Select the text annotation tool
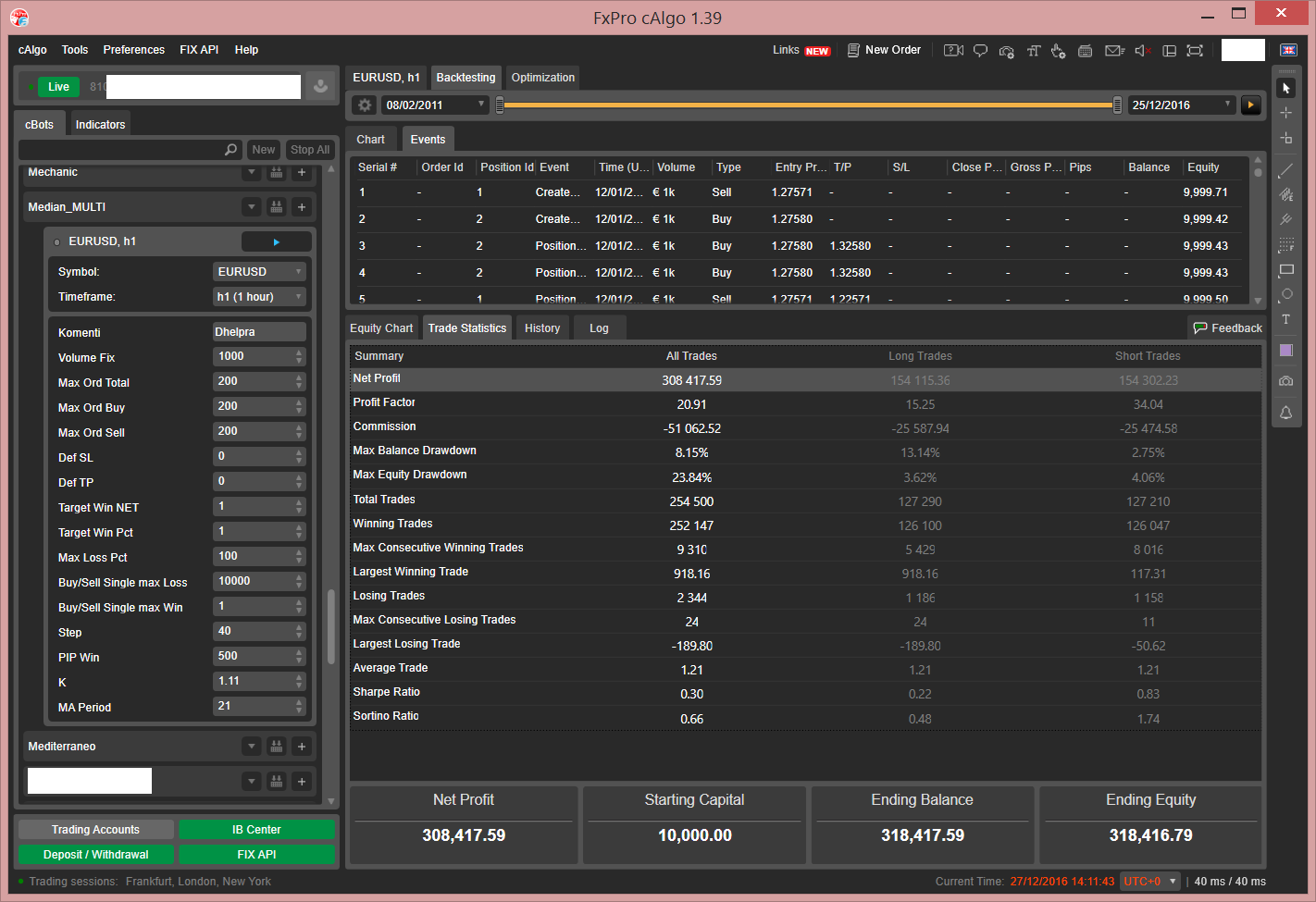 1285,320
